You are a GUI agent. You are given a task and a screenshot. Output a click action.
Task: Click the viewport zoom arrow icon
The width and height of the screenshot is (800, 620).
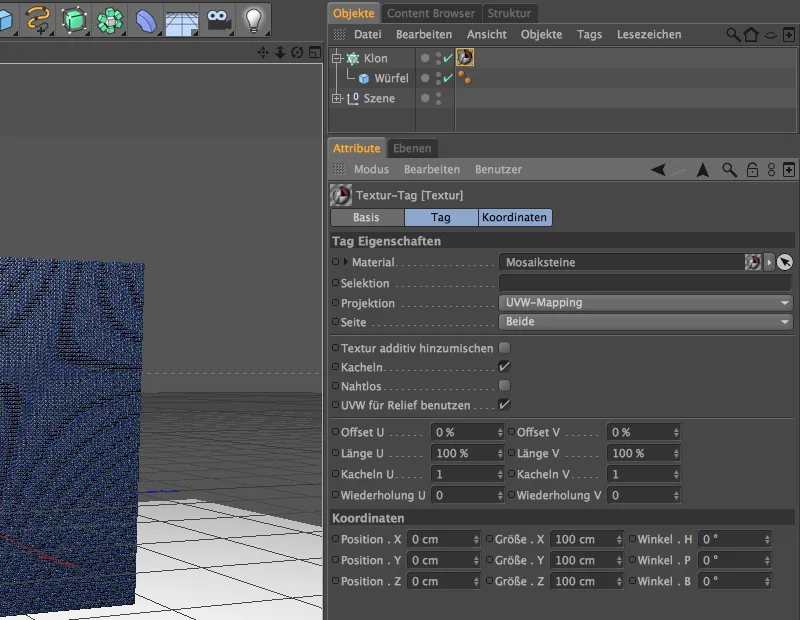pos(280,52)
